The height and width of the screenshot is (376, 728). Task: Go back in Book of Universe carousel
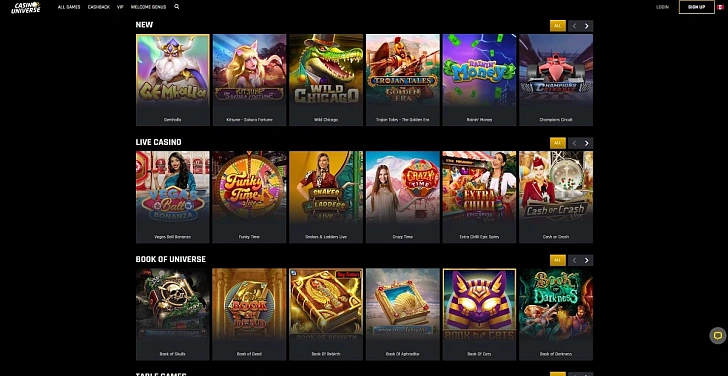click(574, 260)
